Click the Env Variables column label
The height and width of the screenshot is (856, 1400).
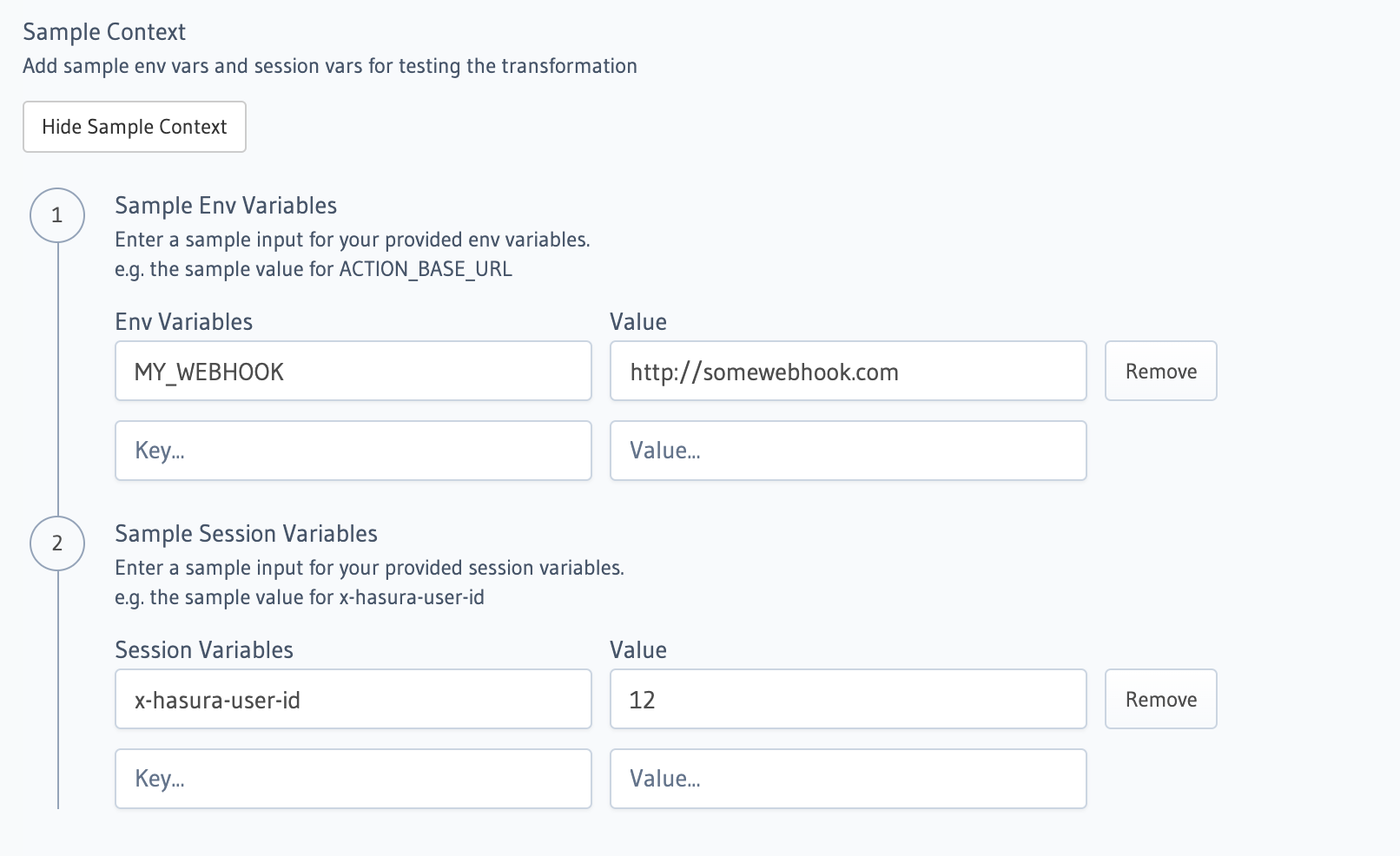pos(184,321)
